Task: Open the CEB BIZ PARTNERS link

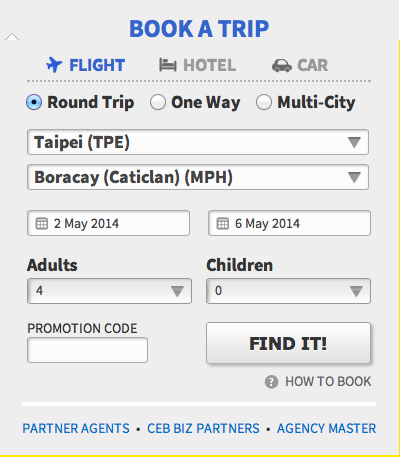Action: pos(203,428)
